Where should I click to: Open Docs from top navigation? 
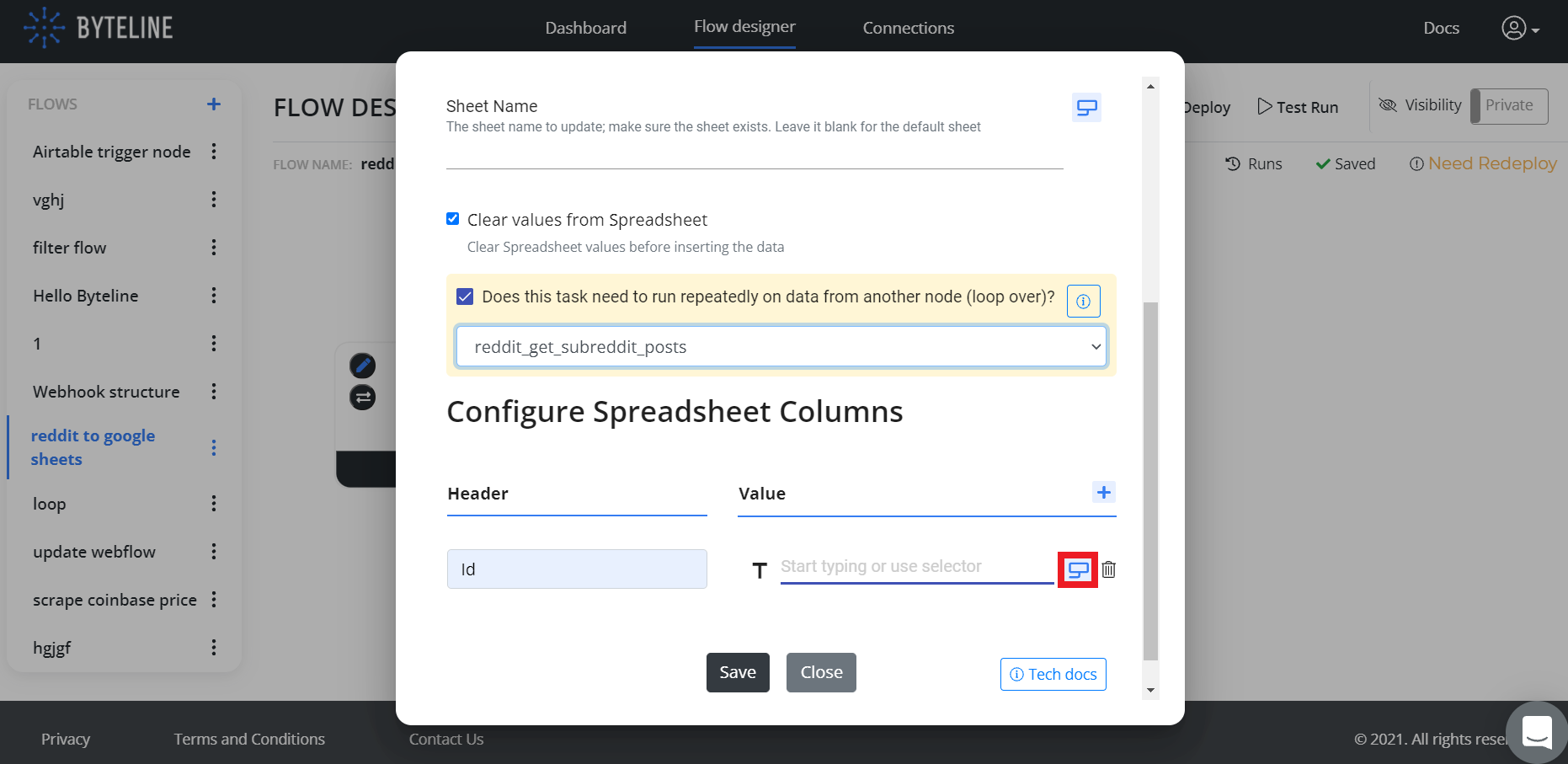[x=1441, y=28]
